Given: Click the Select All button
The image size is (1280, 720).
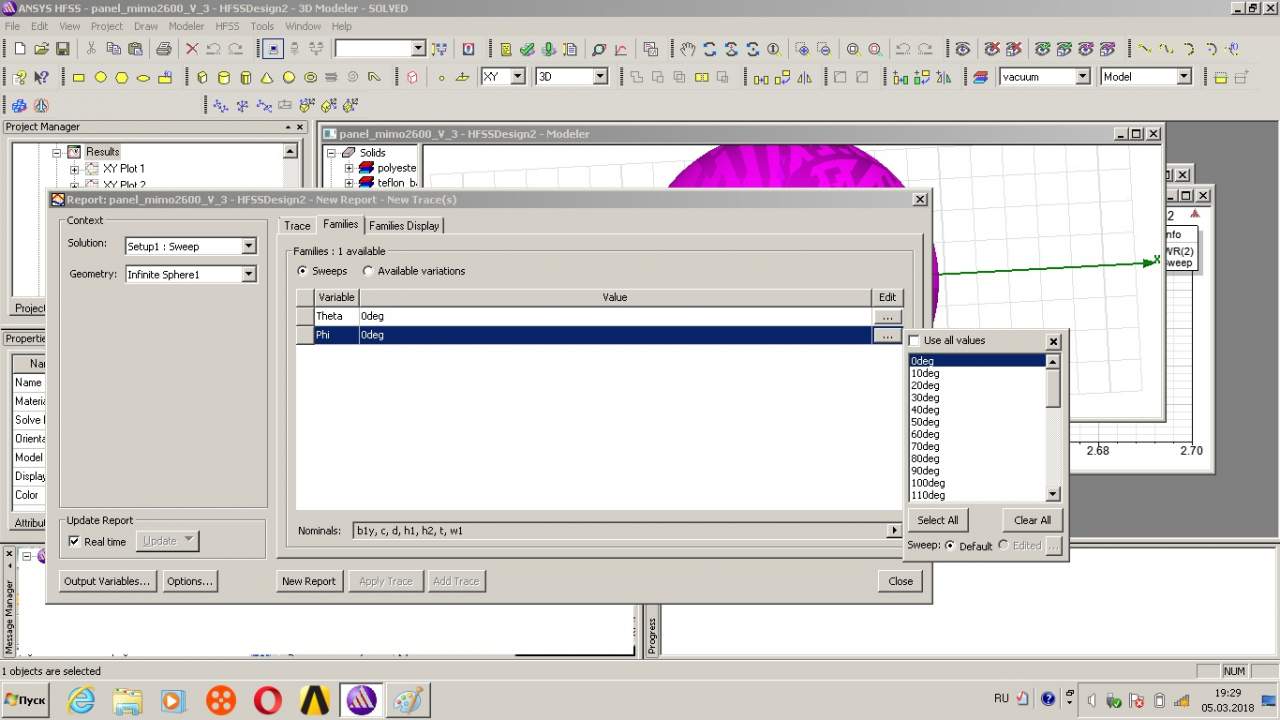Looking at the screenshot, I should [x=938, y=520].
